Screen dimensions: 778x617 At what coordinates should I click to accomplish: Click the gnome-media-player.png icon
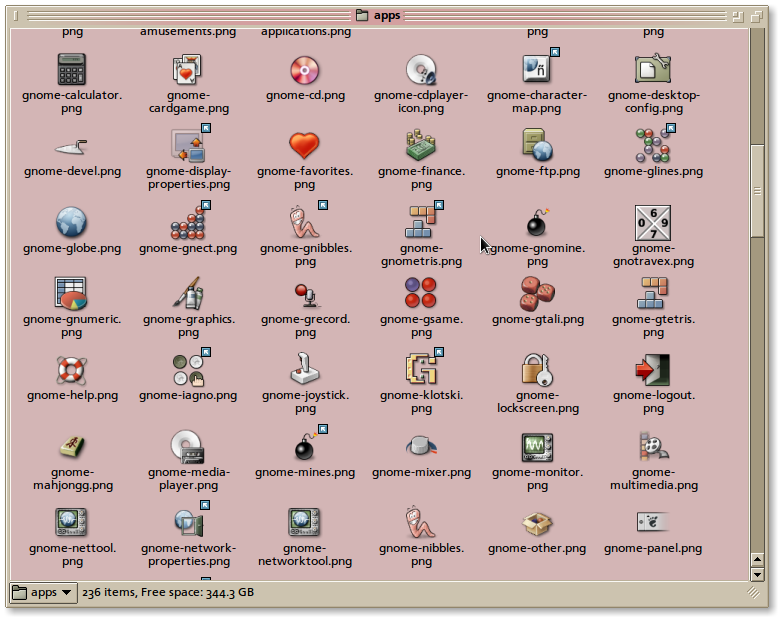tap(187, 446)
